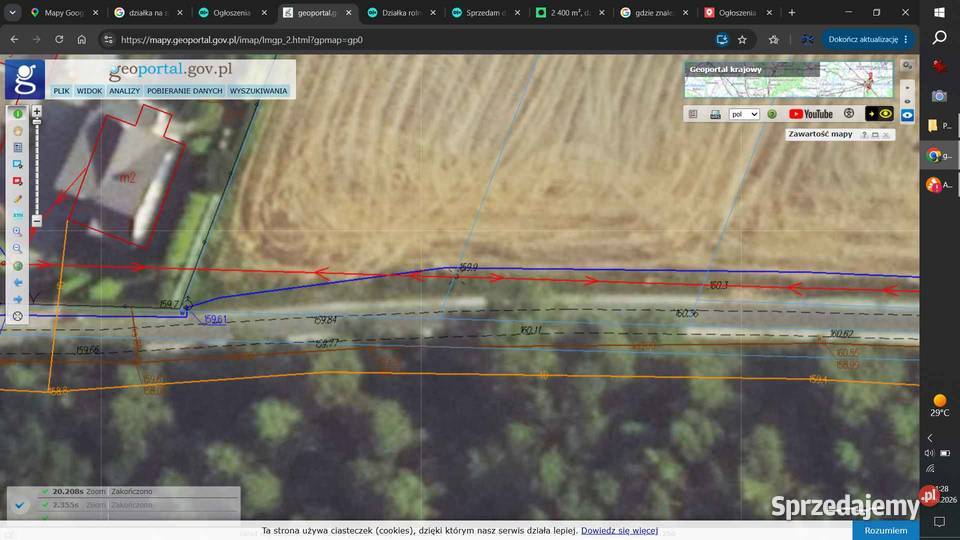The image size is (960, 540).
Task: Toggle the small gray eye button
Action: (907, 101)
